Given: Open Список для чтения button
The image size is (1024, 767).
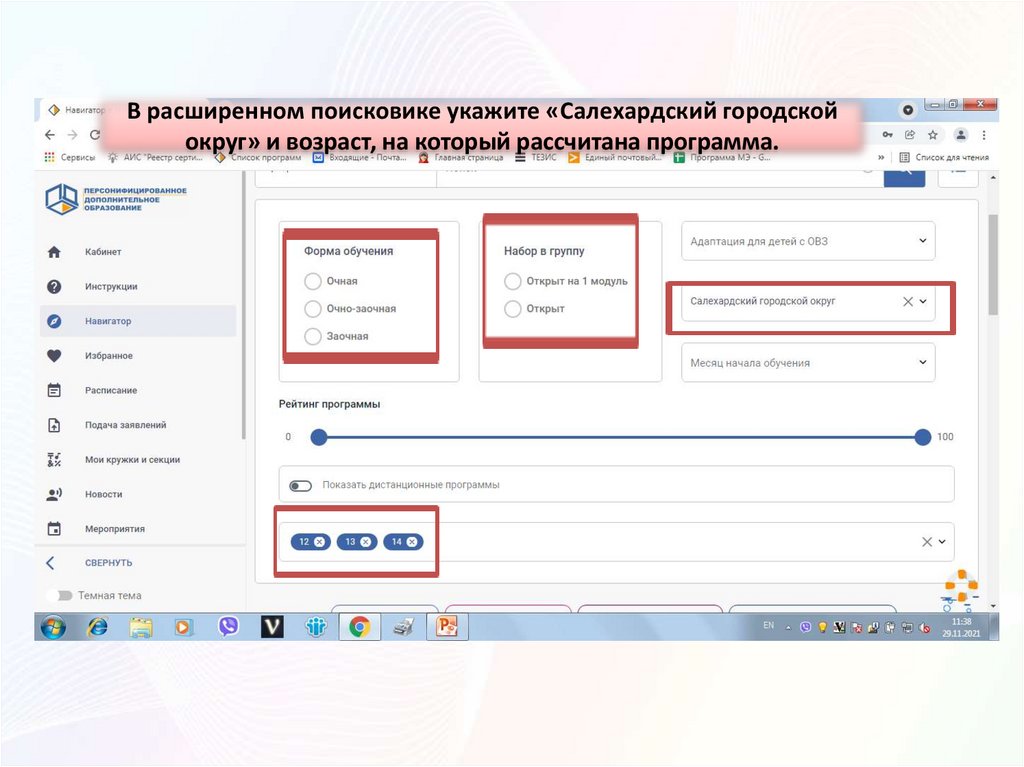Looking at the screenshot, I should coord(944,157).
